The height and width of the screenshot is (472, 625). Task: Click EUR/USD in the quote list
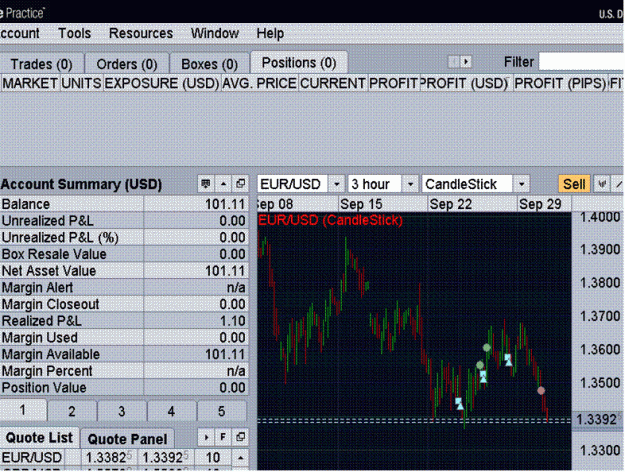point(32,458)
